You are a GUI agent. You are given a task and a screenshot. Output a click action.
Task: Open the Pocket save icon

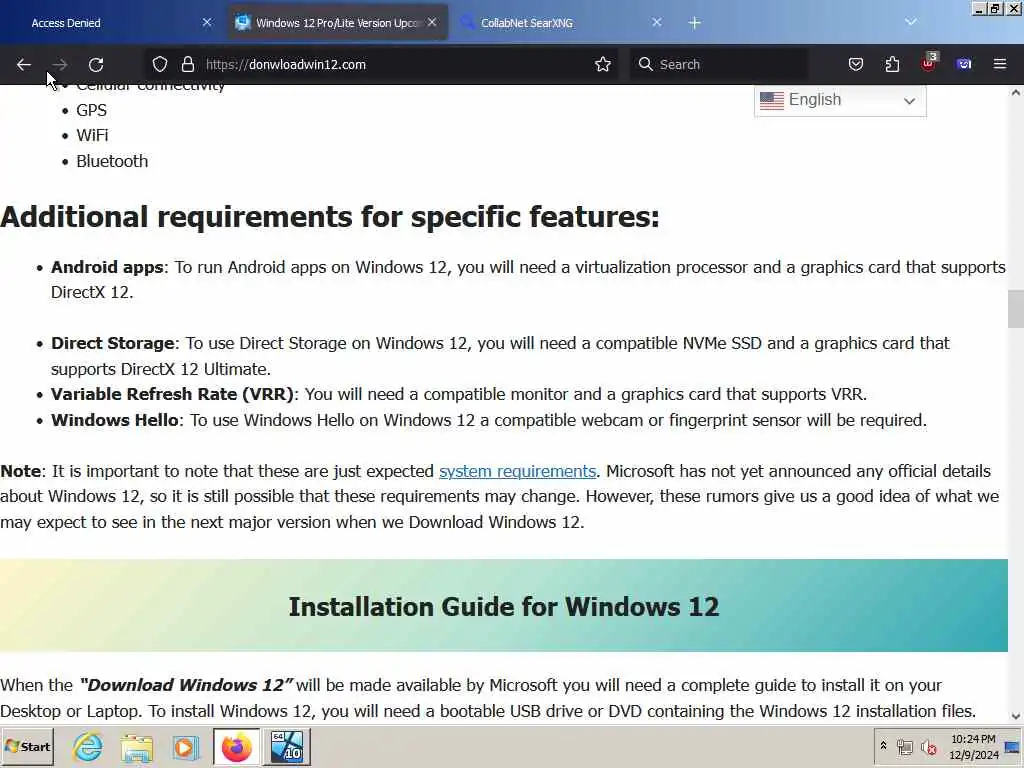[x=856, y=64]
